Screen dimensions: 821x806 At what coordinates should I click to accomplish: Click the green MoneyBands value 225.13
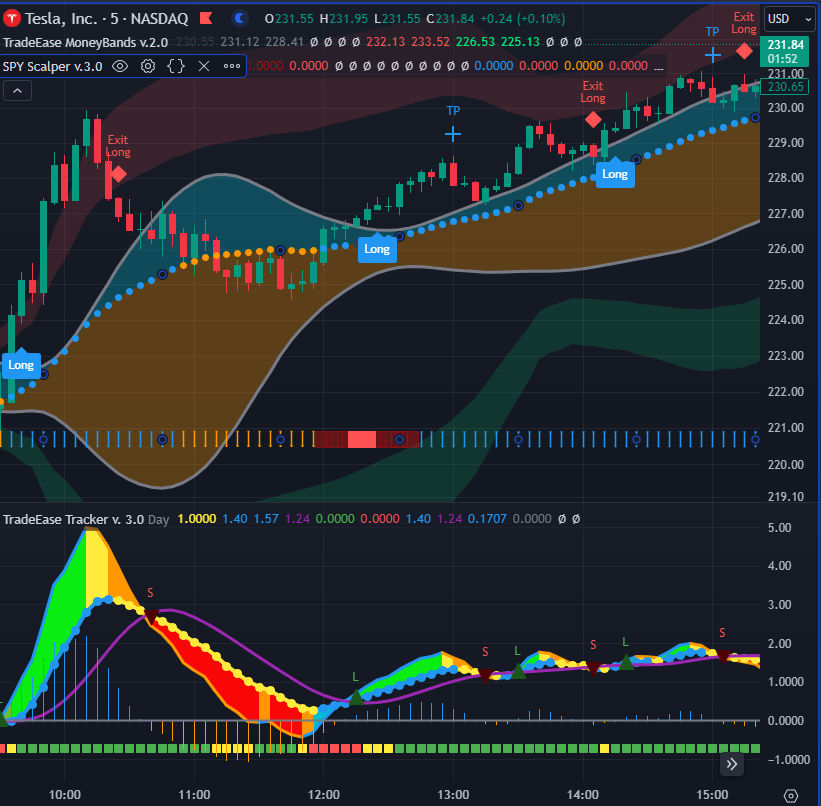click(520, 42)
